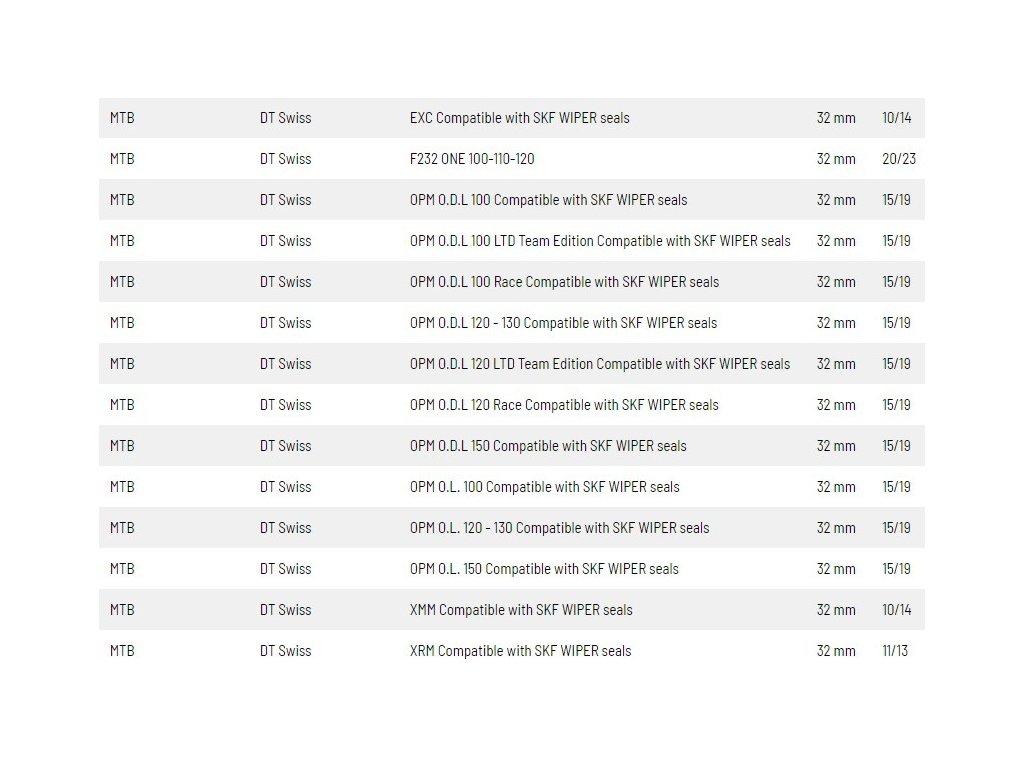Select the OPM O.D.L 100 LTD Team Edition entry

tap(600, 241)
